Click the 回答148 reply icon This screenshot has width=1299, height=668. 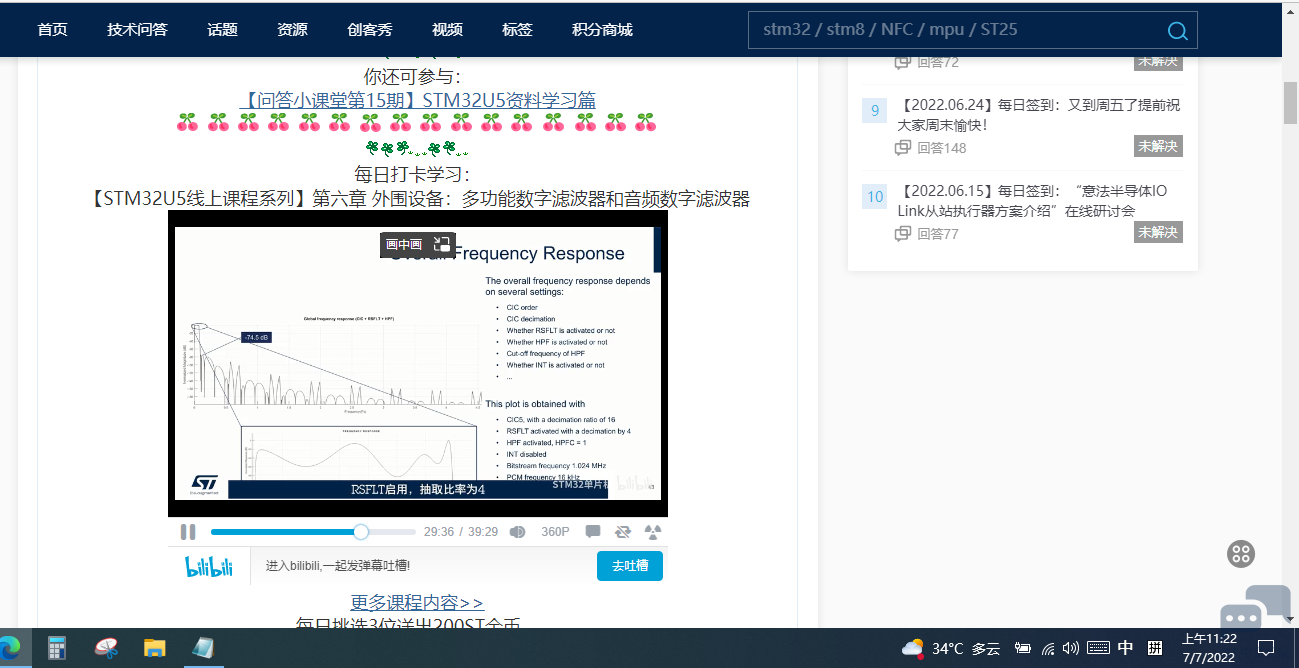click(903, 148)
